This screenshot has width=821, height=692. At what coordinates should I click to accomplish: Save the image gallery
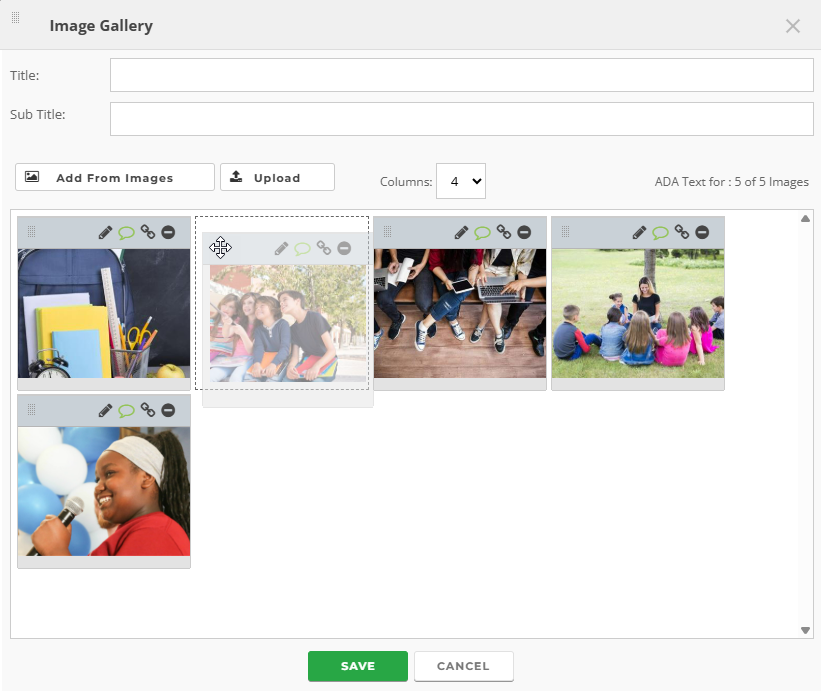(x=358, y=666)
